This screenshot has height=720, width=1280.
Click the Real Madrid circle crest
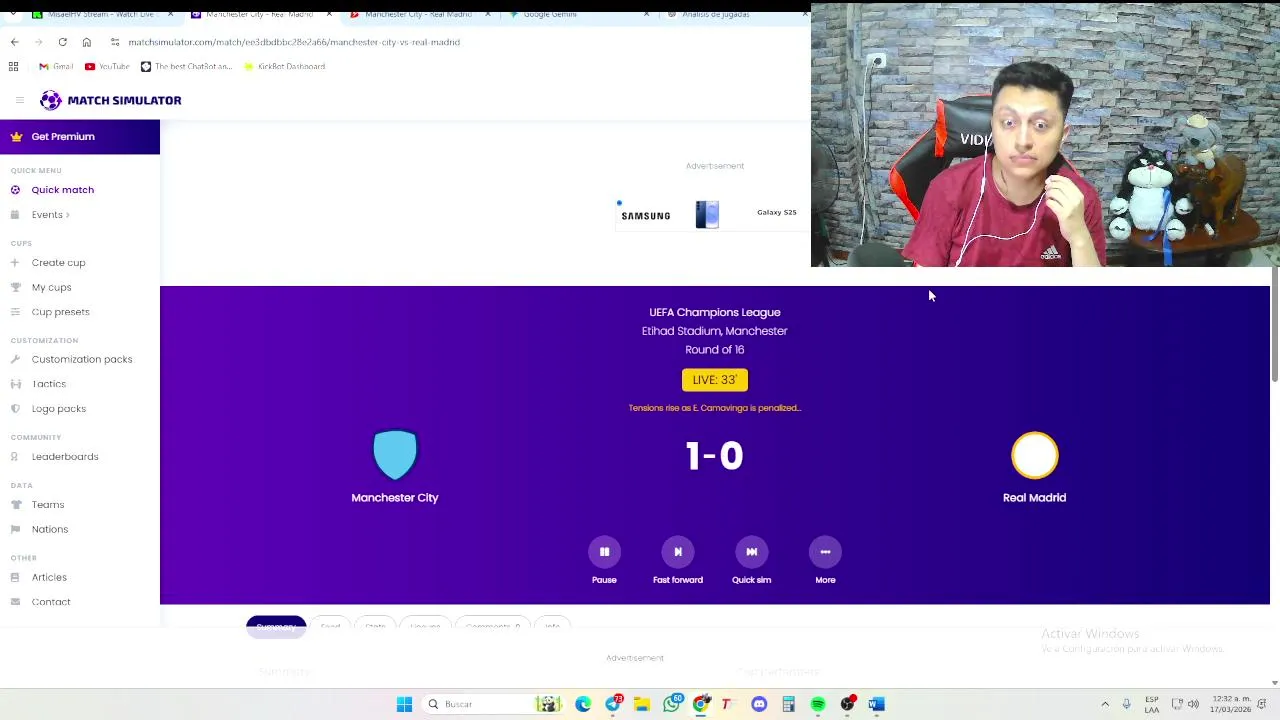tap(1034, 455)
